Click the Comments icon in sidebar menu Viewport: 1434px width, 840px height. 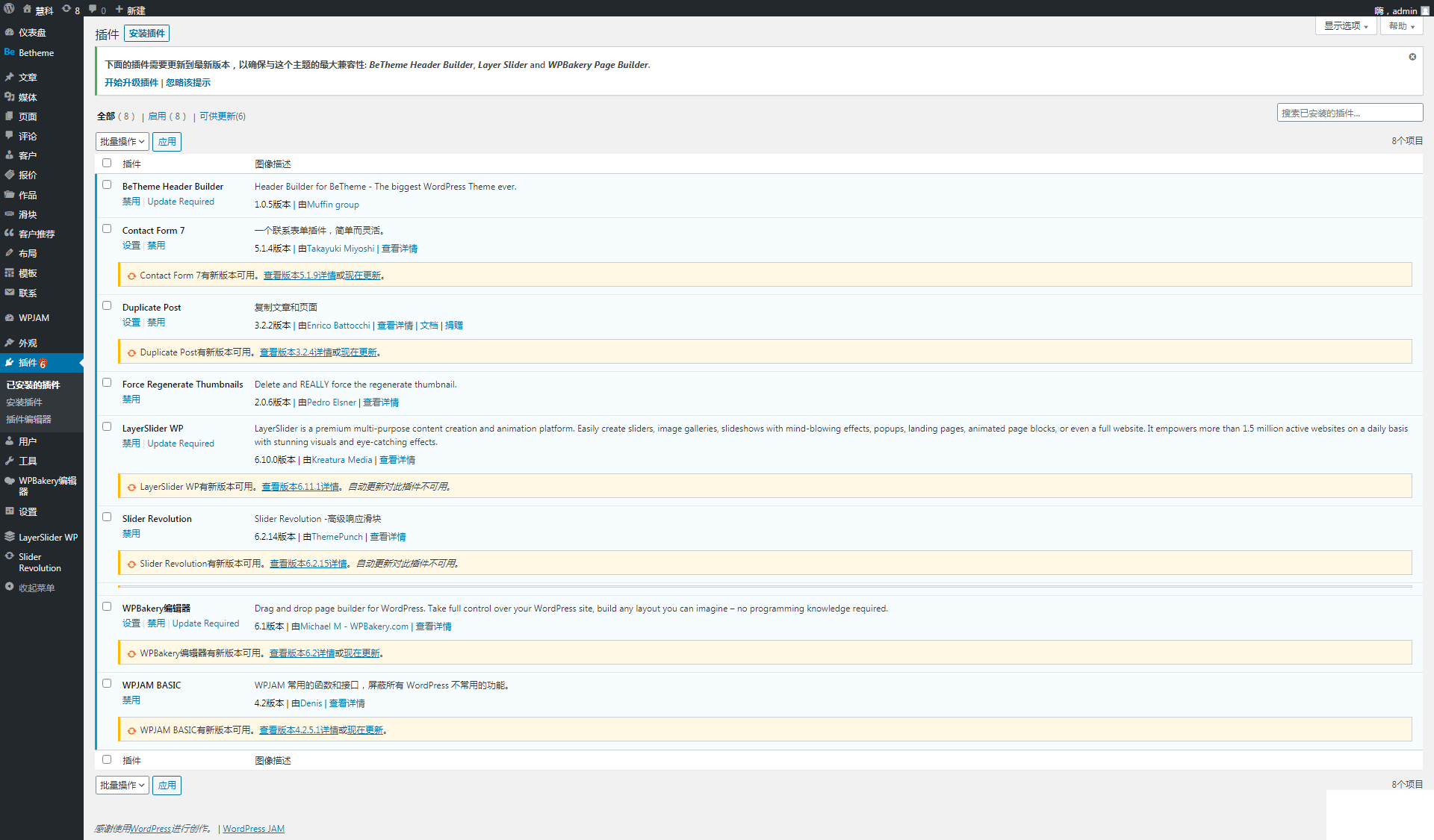pos(10,135)
